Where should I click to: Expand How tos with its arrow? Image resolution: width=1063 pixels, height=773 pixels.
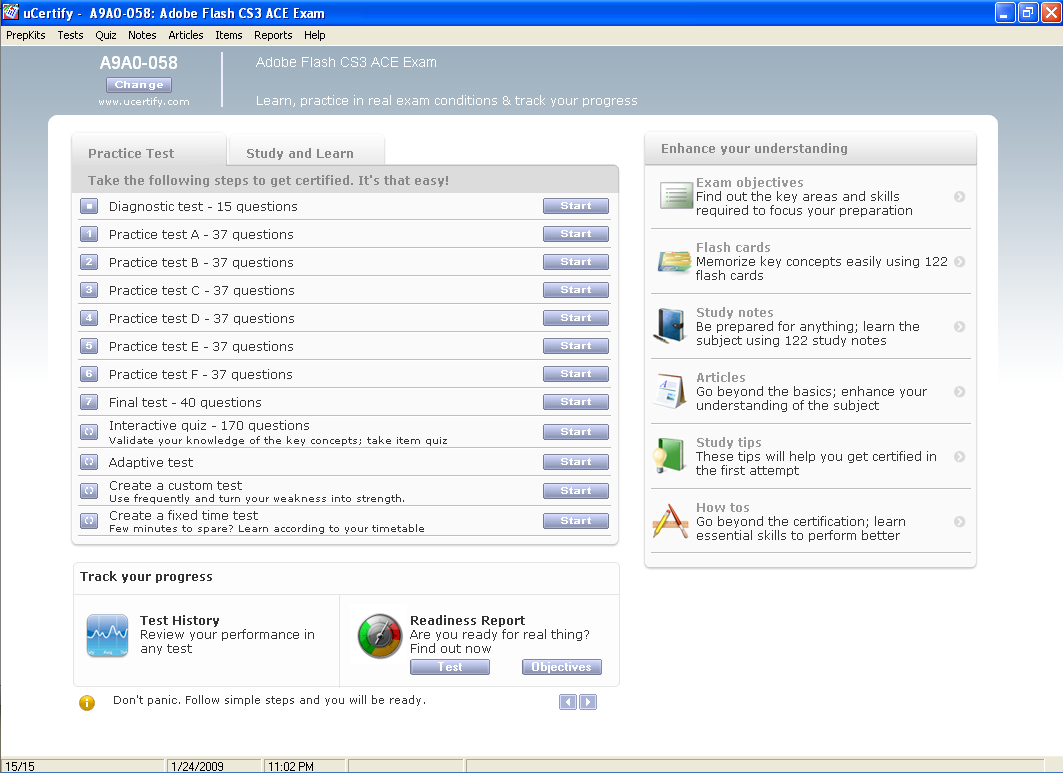pos(959,521)
